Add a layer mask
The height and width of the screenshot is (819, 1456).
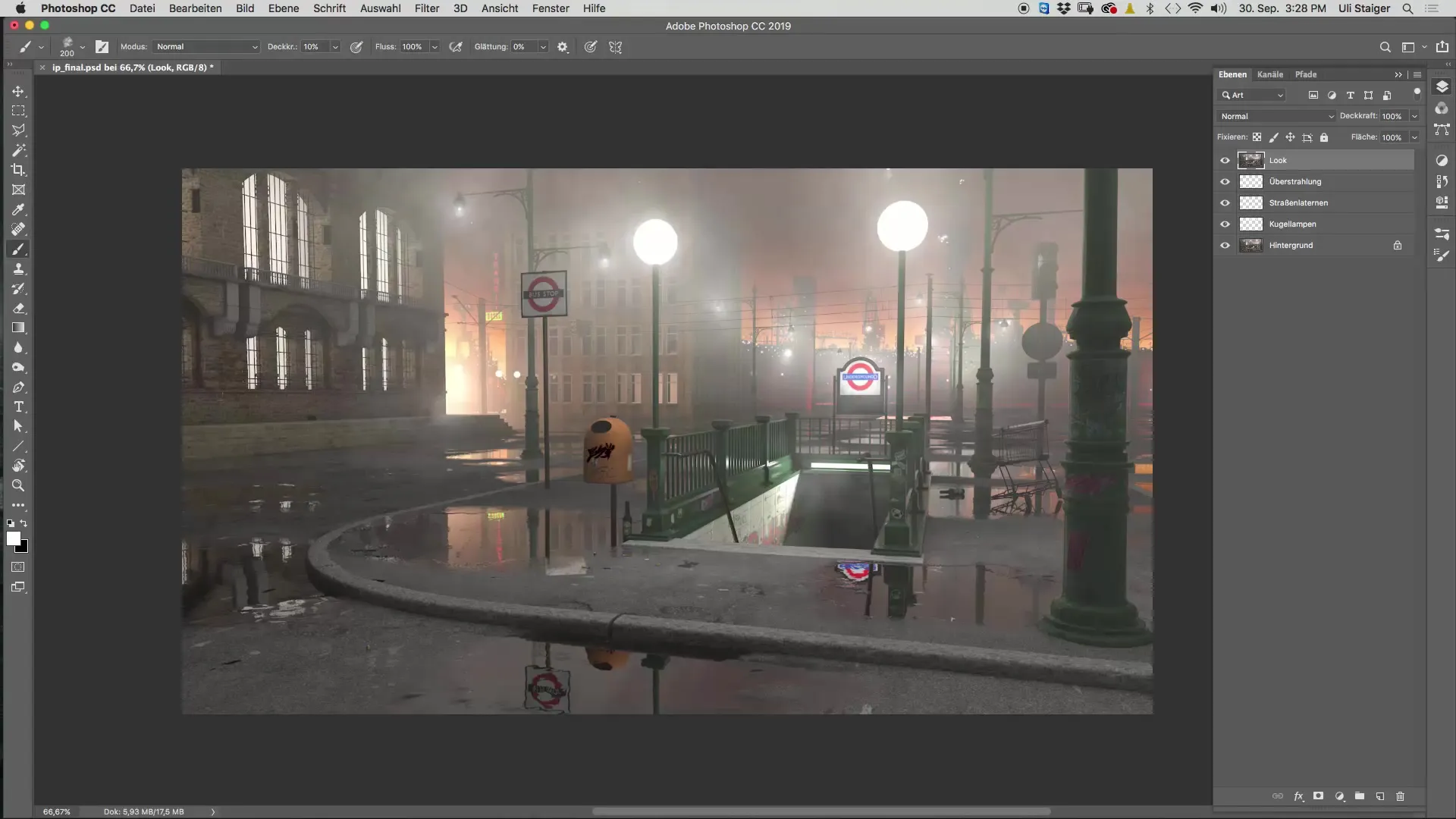pyautogui.click(x=1319, y=796)
